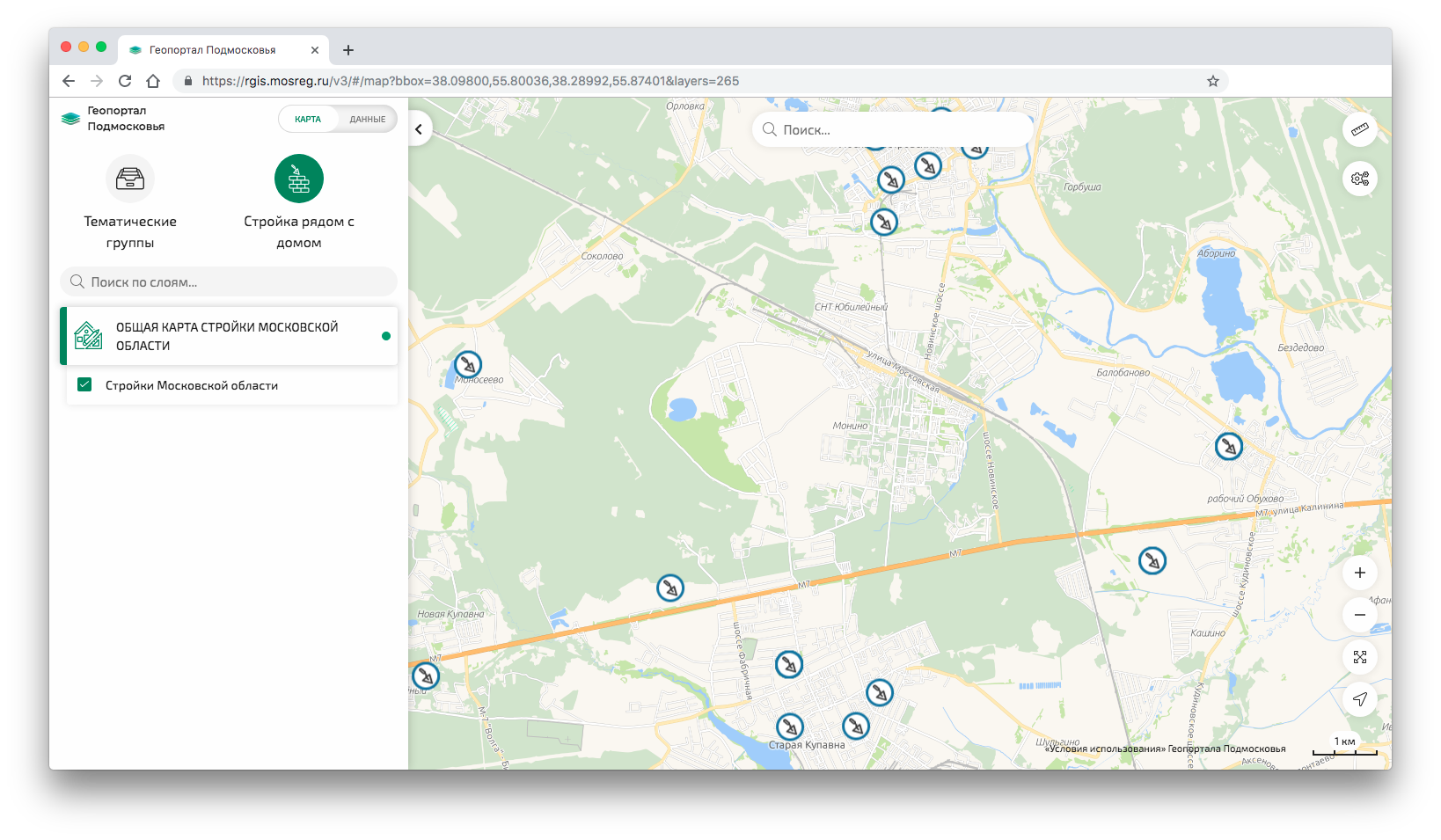The image size is (1441, 840).
Task: Collapse the sidebar with the left chevron
Action: point(419,128)
